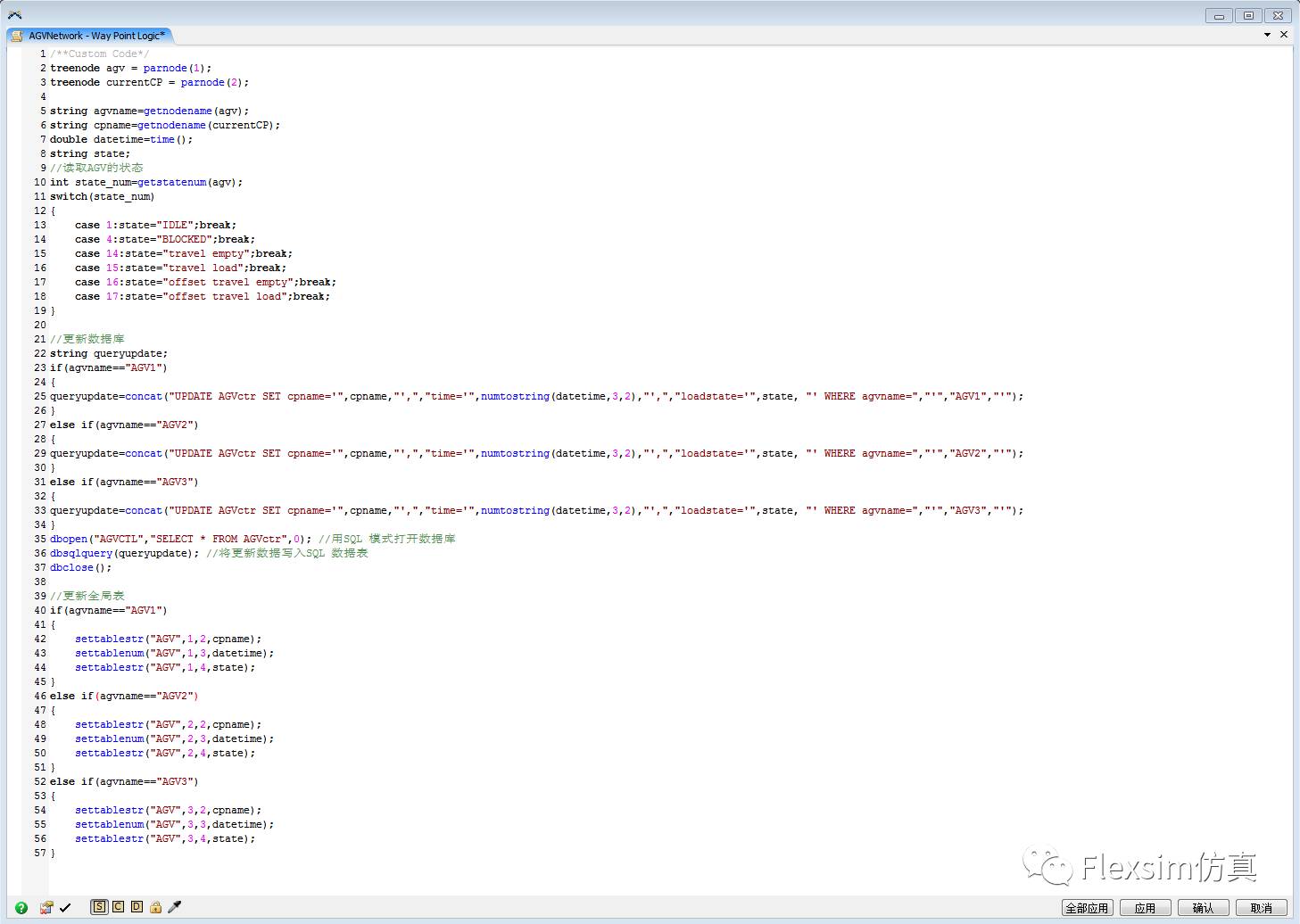Click the black checkmark syntax check icon
This screenshot has height=924, width=1300.
(x=65, y=908)
